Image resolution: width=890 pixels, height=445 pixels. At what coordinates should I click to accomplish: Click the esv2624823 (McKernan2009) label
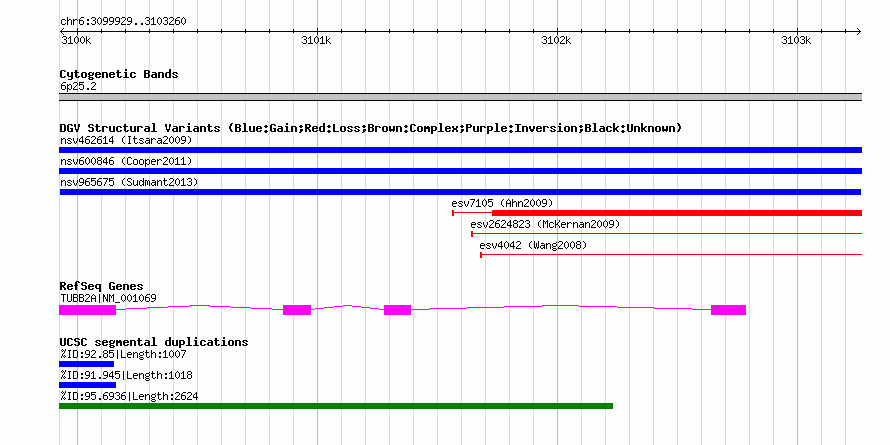pos(545,224)
